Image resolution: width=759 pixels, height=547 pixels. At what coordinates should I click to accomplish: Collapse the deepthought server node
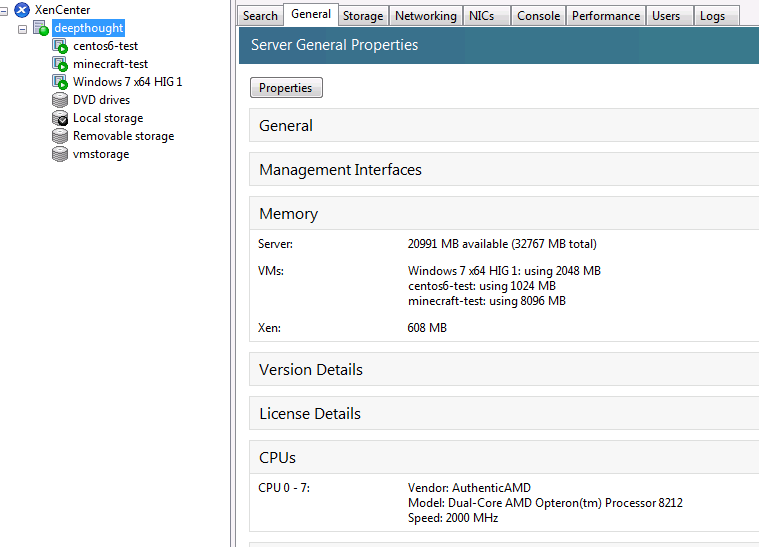pos(23,28)
